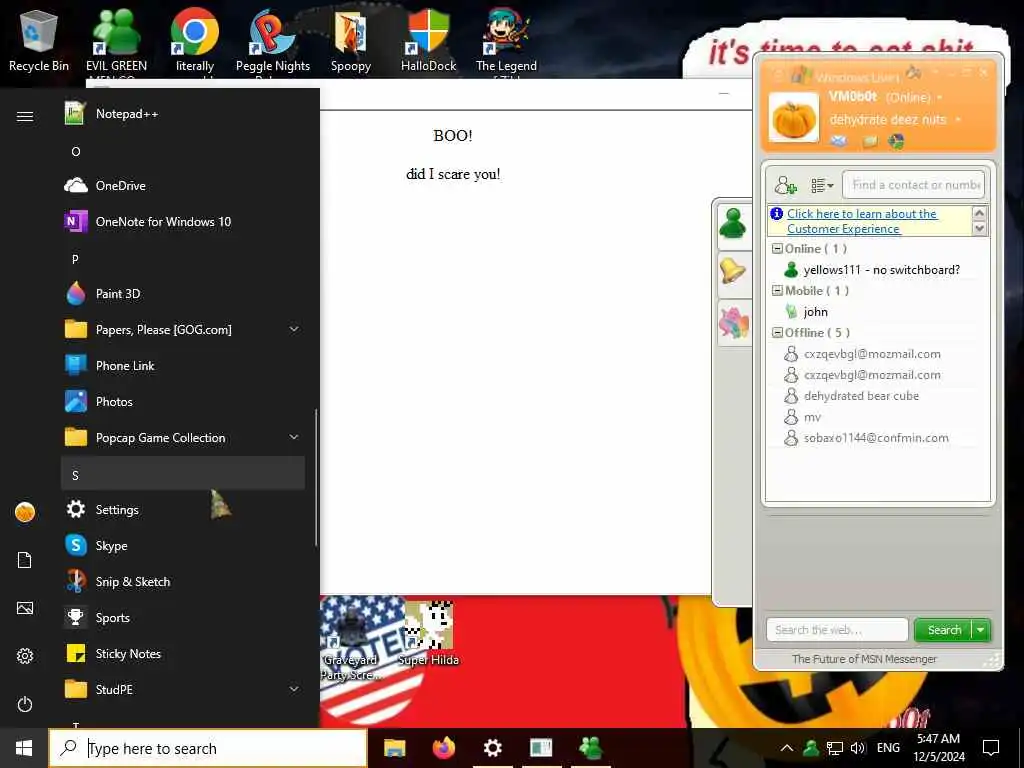The height and width of the screenshot is (768, 1024).
Task: Open Settings gear in Start menu rail
Action: 25,656
